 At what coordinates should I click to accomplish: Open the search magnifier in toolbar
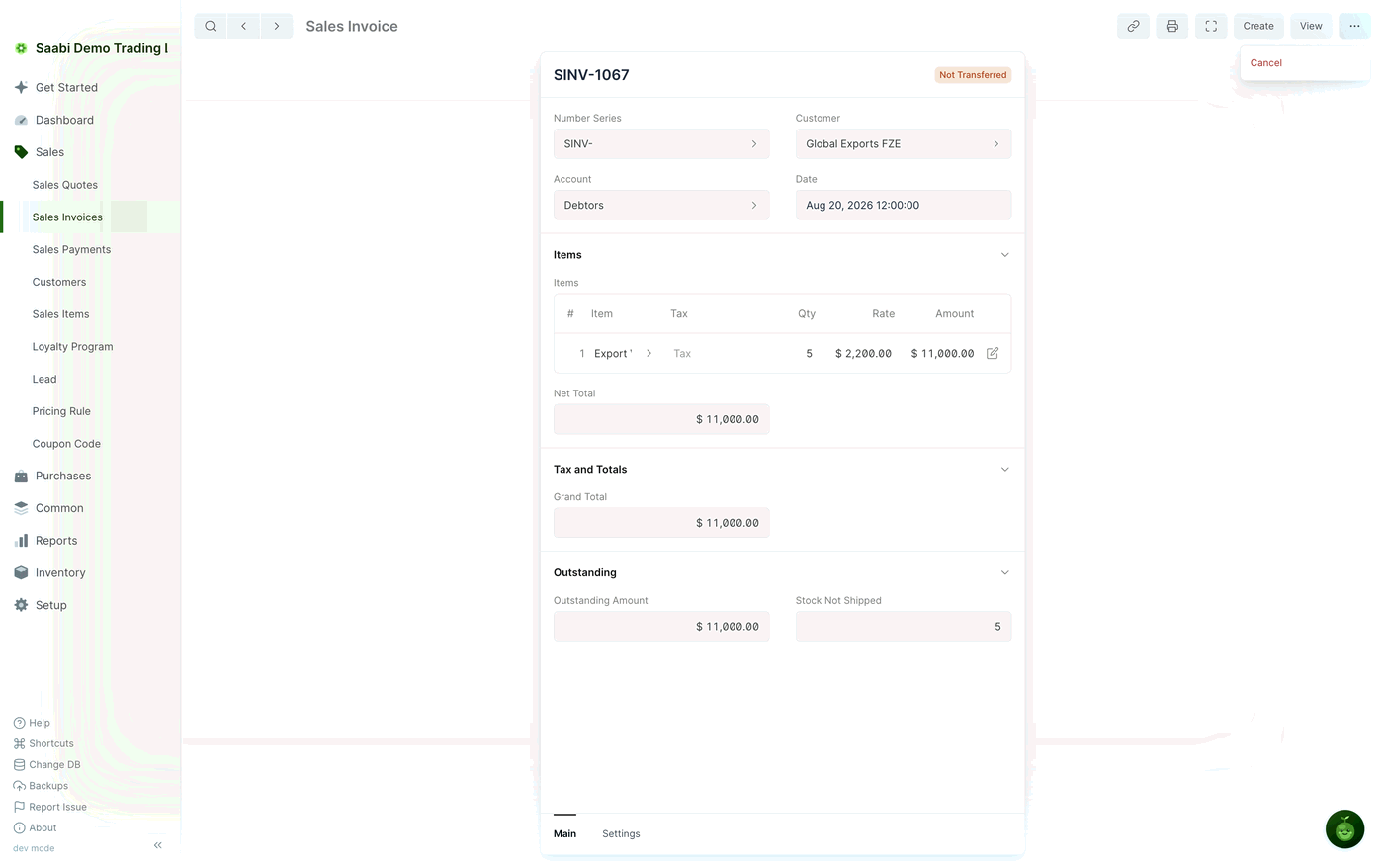point(211,26)
